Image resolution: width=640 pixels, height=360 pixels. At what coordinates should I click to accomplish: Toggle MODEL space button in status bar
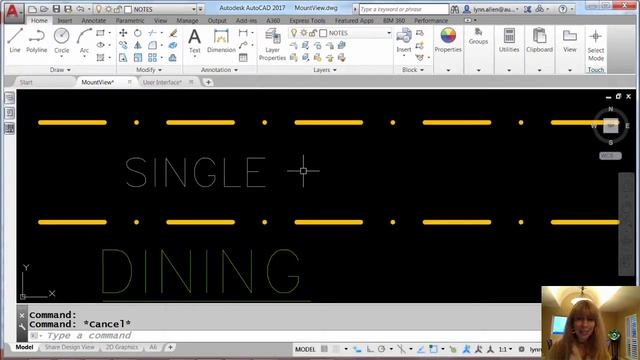[x=305, y=349]
